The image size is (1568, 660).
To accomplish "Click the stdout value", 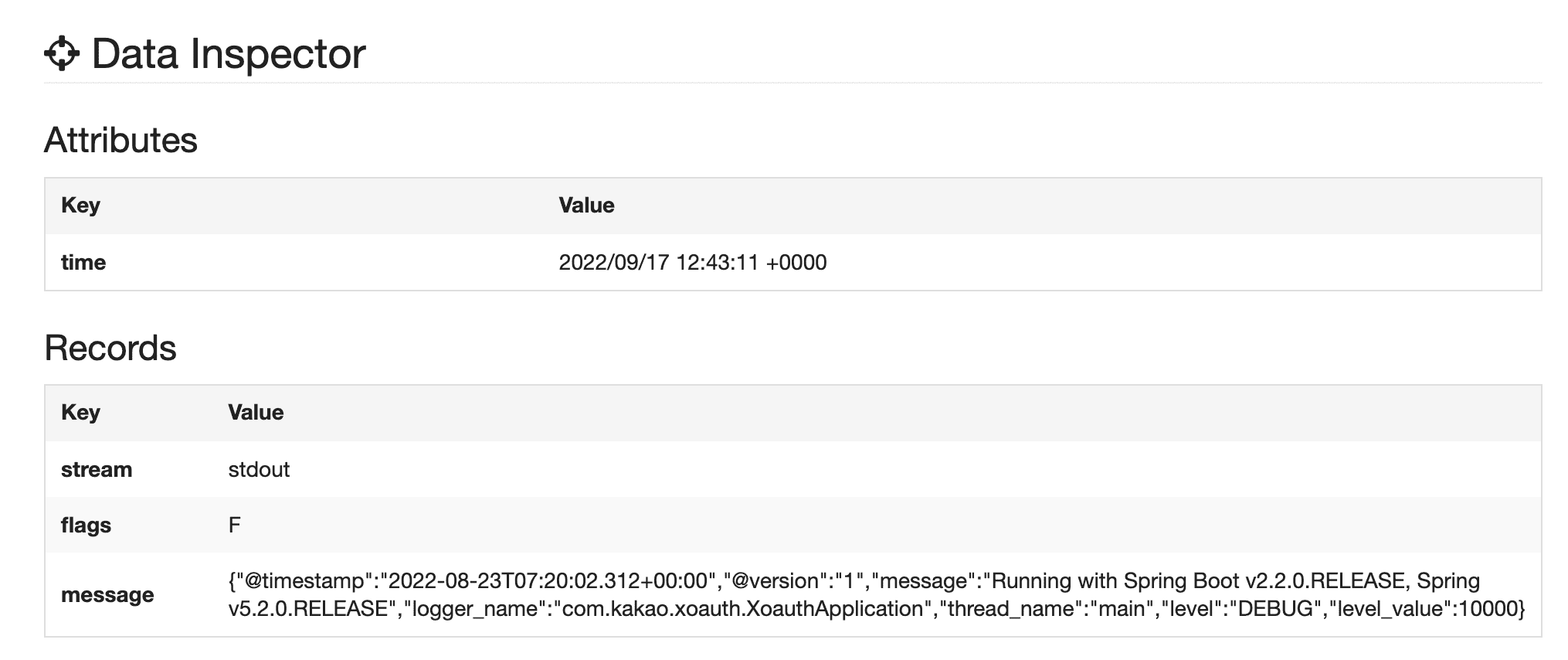I will point(259,470).
